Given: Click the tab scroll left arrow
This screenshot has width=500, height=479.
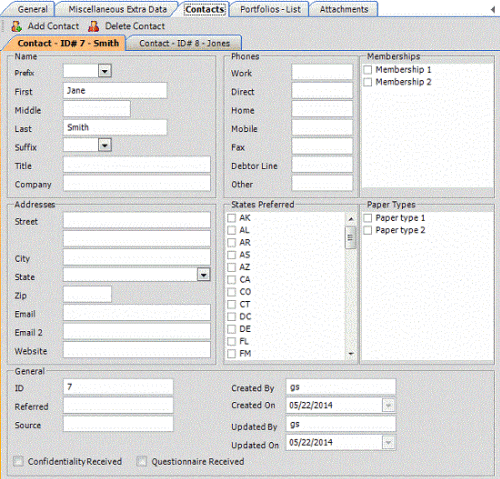Looking at the screenshot, I should (493, 10).
